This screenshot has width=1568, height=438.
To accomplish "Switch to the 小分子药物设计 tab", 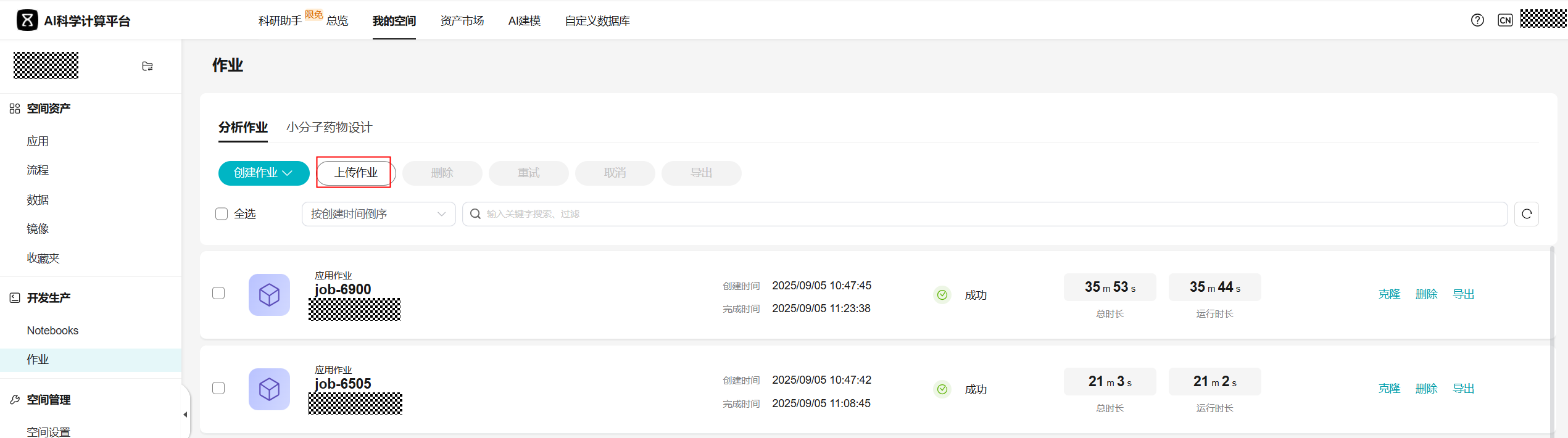I will (329, 128).
